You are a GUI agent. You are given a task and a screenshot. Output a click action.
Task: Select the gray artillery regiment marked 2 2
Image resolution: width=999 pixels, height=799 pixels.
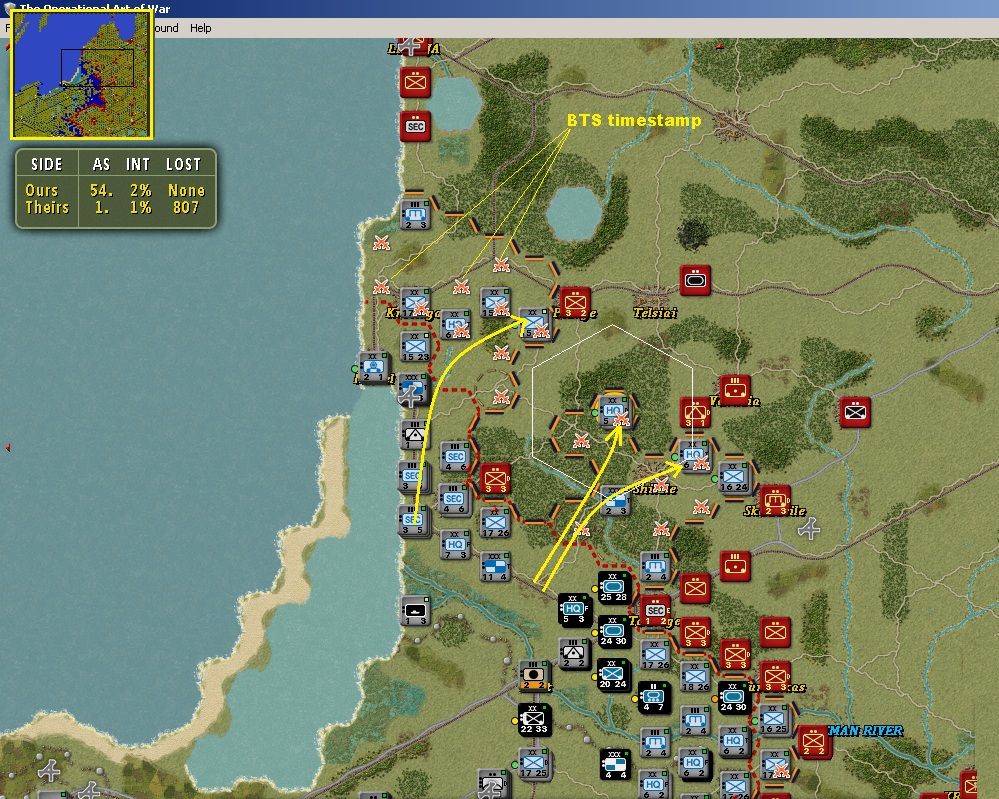click(x=574, y=653)
